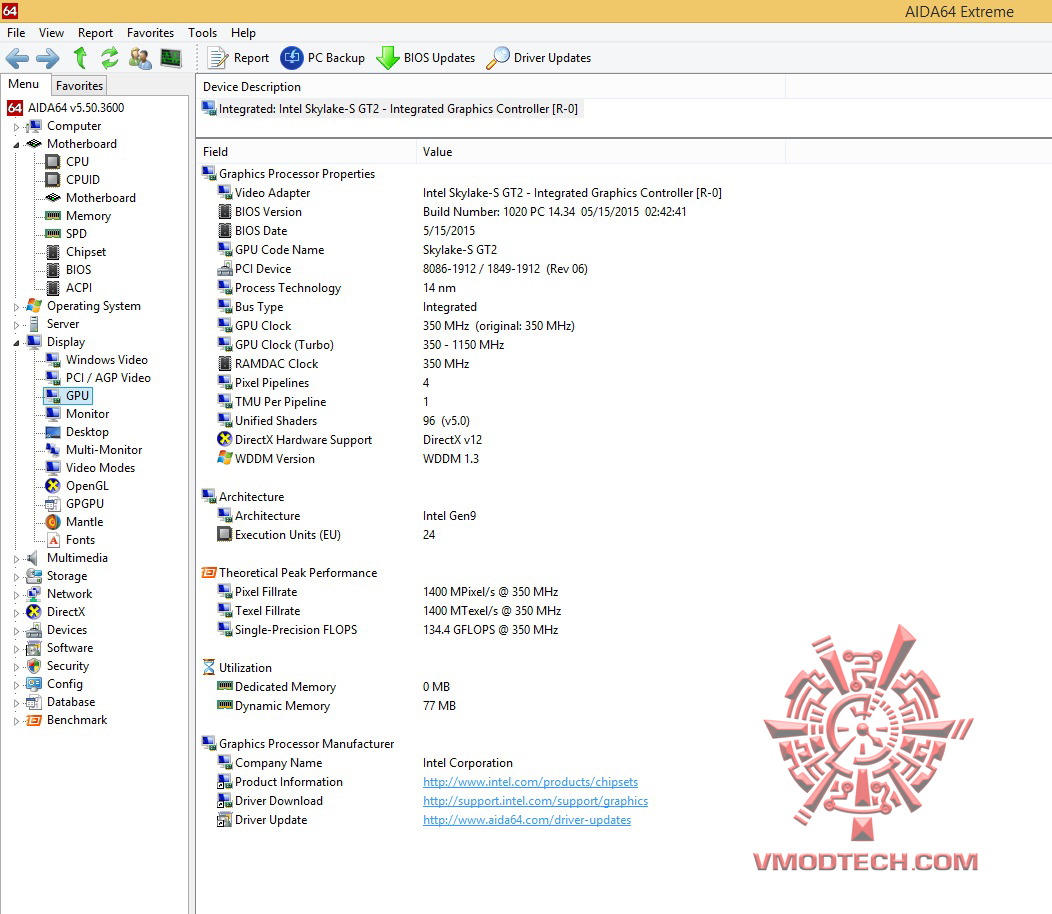1052x914 pixels.
Task: Open the Favorites menu
Action: (150, 33)
